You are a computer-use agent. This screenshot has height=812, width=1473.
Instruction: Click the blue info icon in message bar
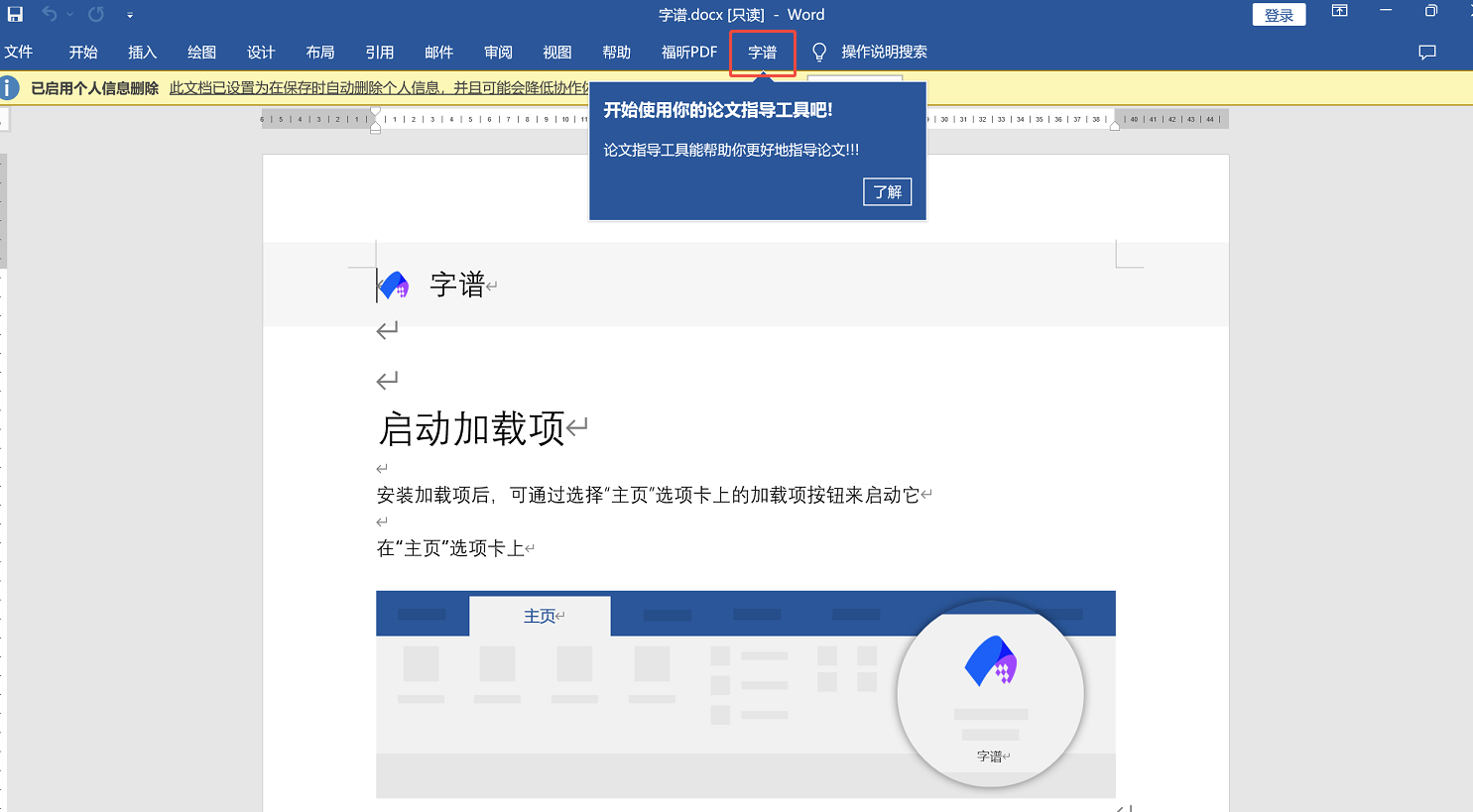click(x=10, y=88)
